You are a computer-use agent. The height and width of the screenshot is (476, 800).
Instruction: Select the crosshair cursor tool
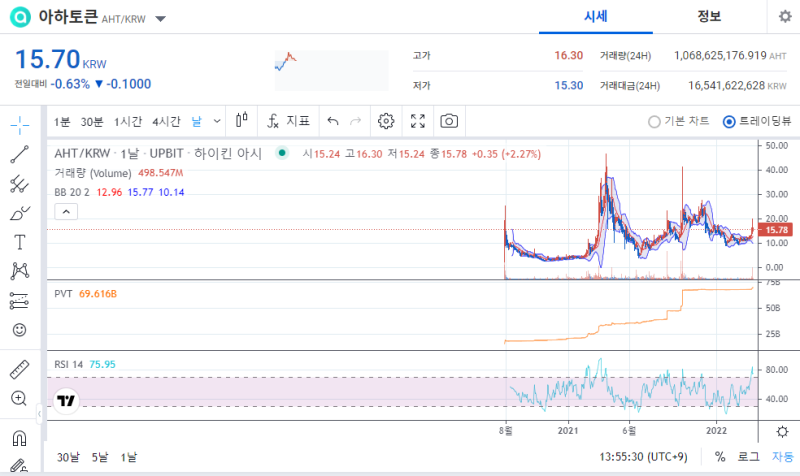[x=19, y=125]
